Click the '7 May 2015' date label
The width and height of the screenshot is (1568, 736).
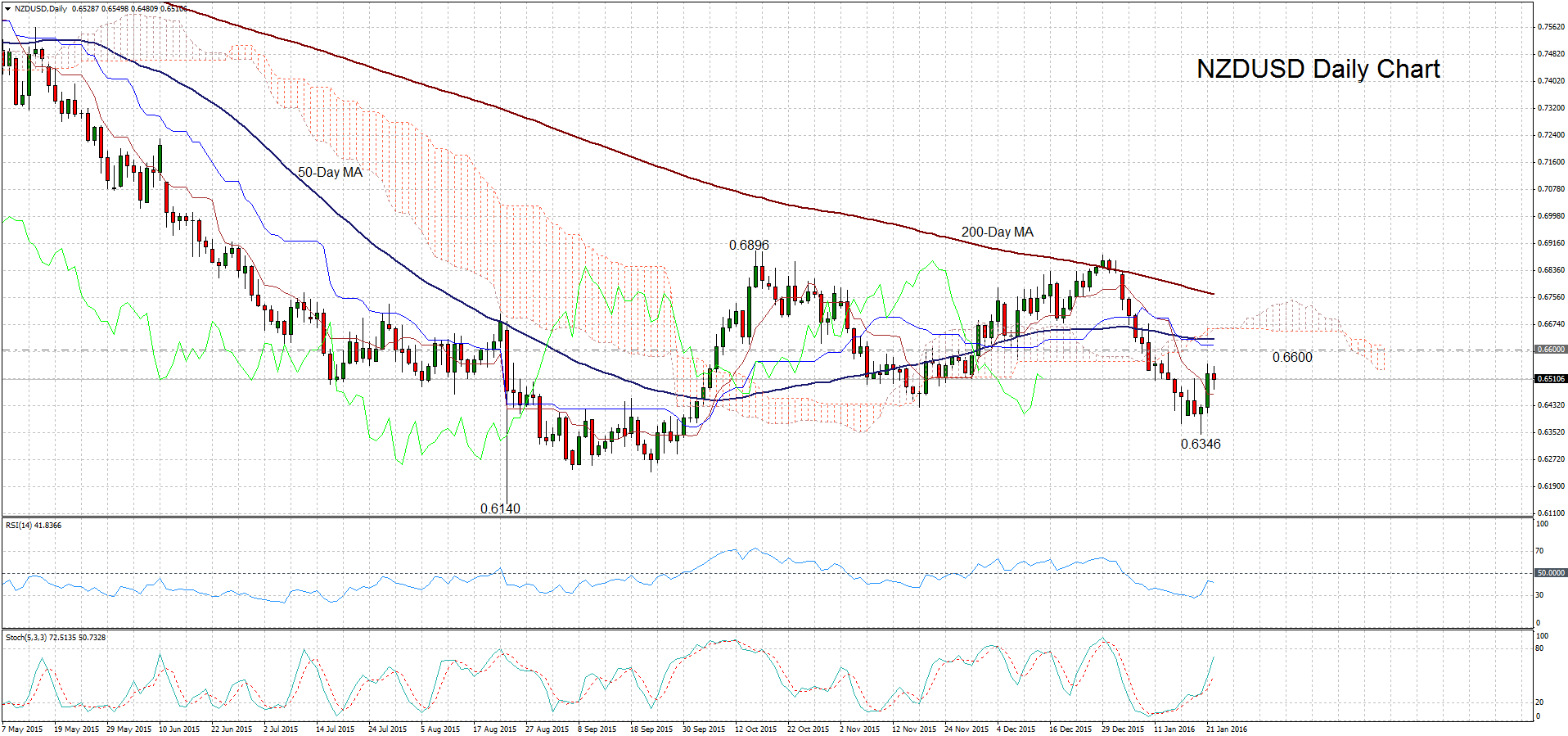pyautogui.click(x=23, y=729)
